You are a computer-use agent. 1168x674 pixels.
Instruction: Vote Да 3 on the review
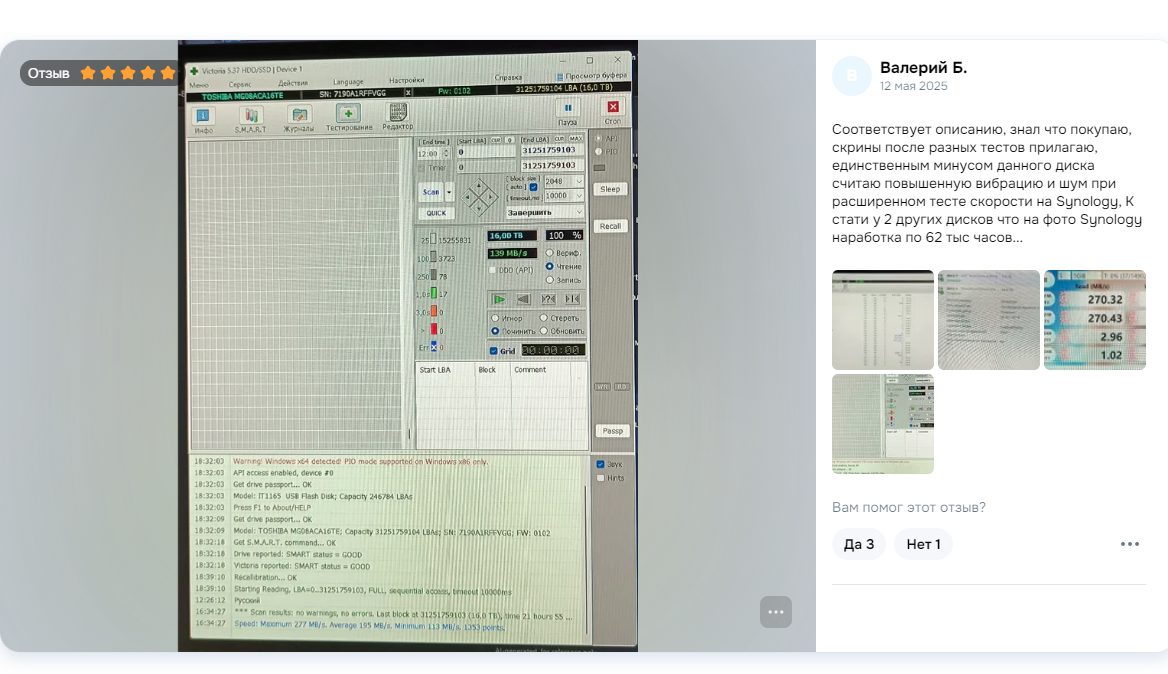click(859, 544)
